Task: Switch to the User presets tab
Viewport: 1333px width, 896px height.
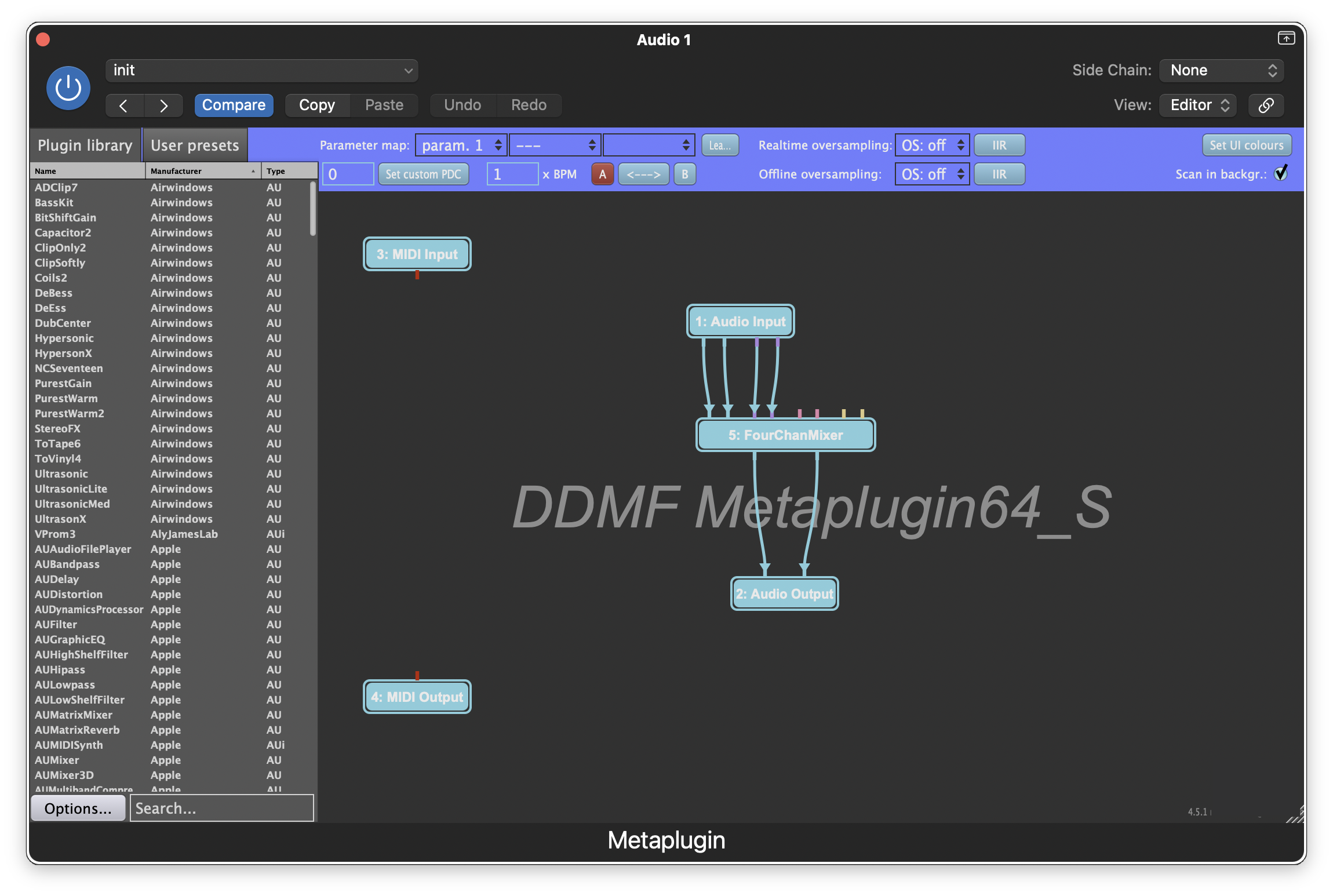Action: click(x=195, y=145)
